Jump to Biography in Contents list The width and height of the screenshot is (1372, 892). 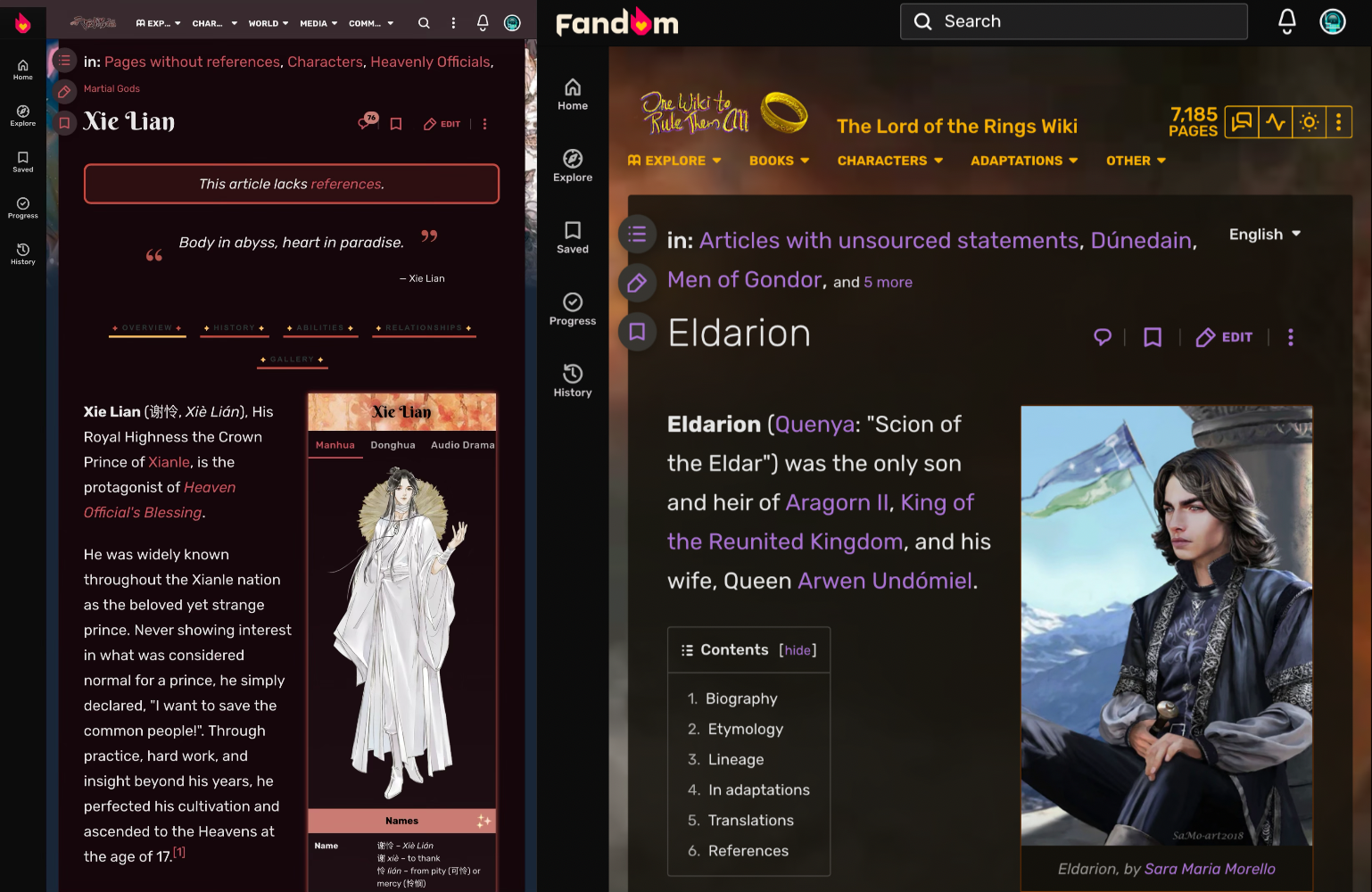pyautogui.click(x=741, y=699)
